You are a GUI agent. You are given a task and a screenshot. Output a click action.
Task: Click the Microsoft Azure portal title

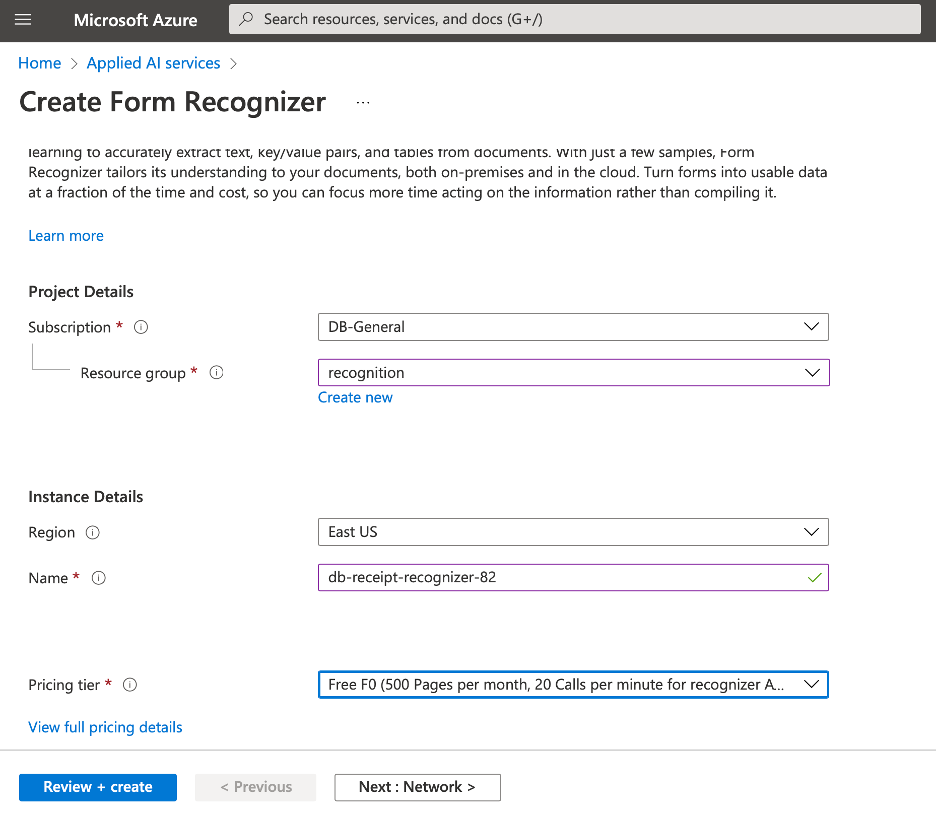(136, 20)
